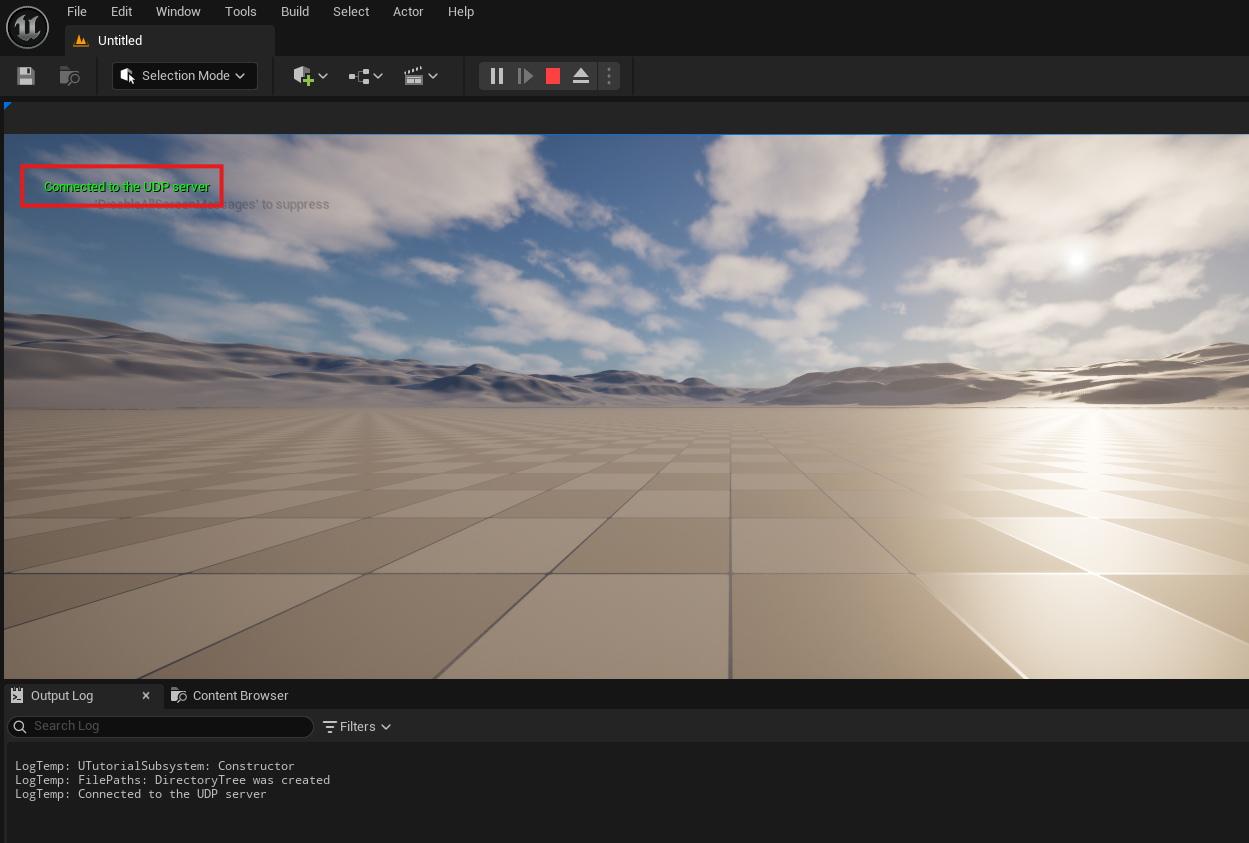The image size is (1249, 843).
Task: Click the eject from player icon
Action: (x=581, y=76)
